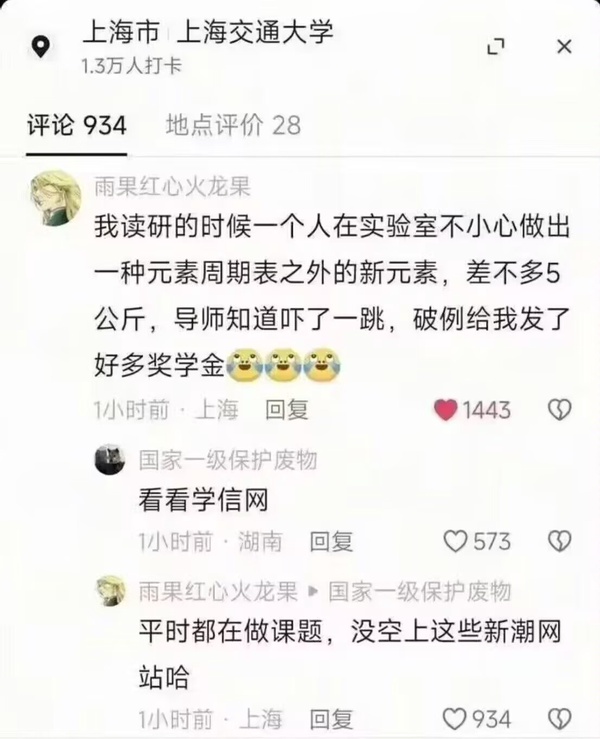Screen dimensions: 600x739
Task: Reply to the 平时都在做课题 comment
Action: 331,719
